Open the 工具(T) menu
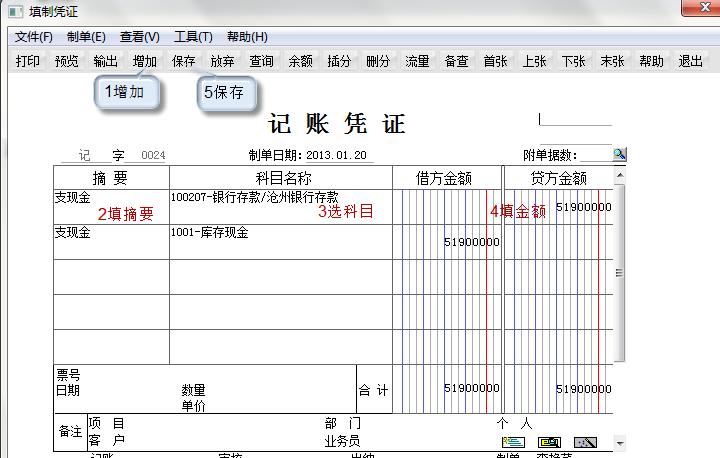Viewport: 720px width, 458px height. [x=193, y=37]
